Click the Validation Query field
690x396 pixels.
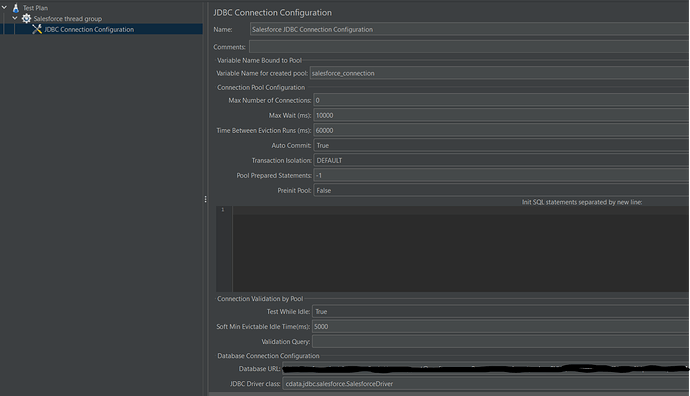(501, 341)
